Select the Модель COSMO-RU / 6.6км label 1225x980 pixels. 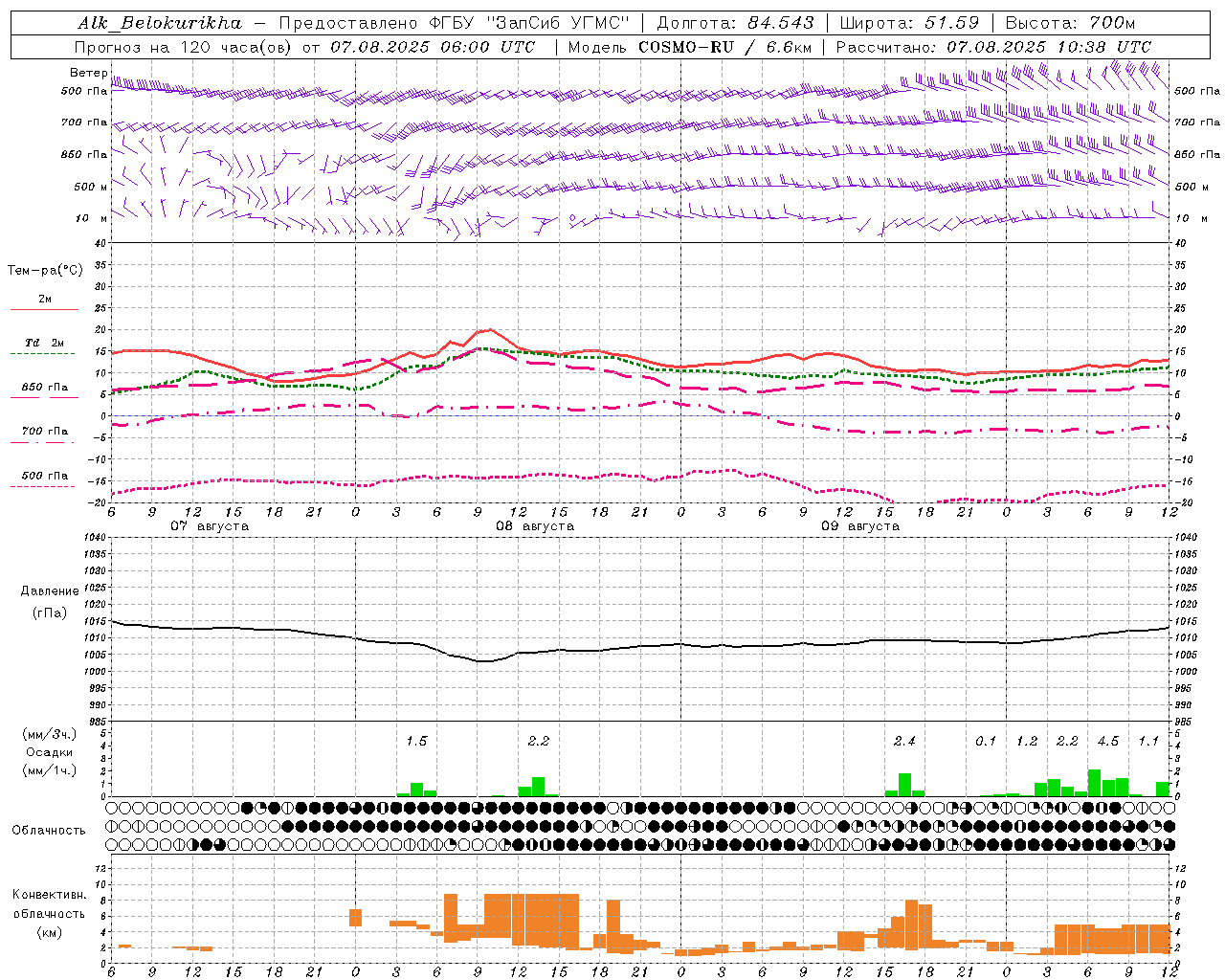[690, 46]
